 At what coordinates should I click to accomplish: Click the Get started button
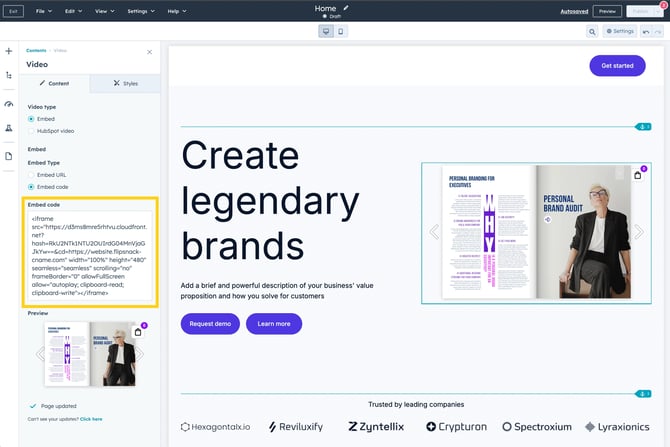coord(617,66)
